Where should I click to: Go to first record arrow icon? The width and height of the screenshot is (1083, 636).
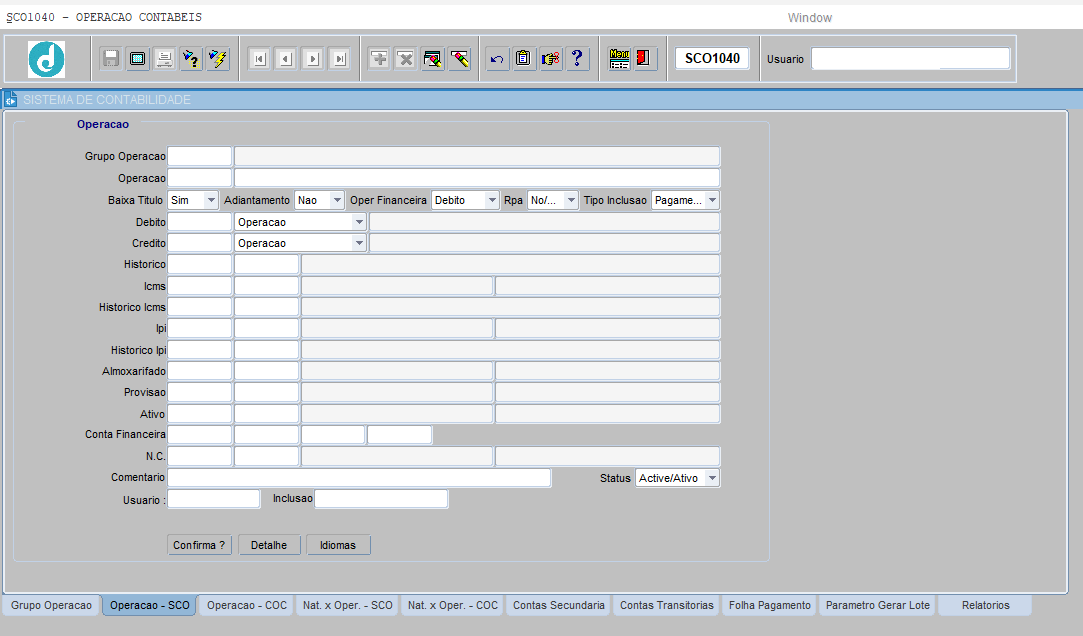(259, 59)
